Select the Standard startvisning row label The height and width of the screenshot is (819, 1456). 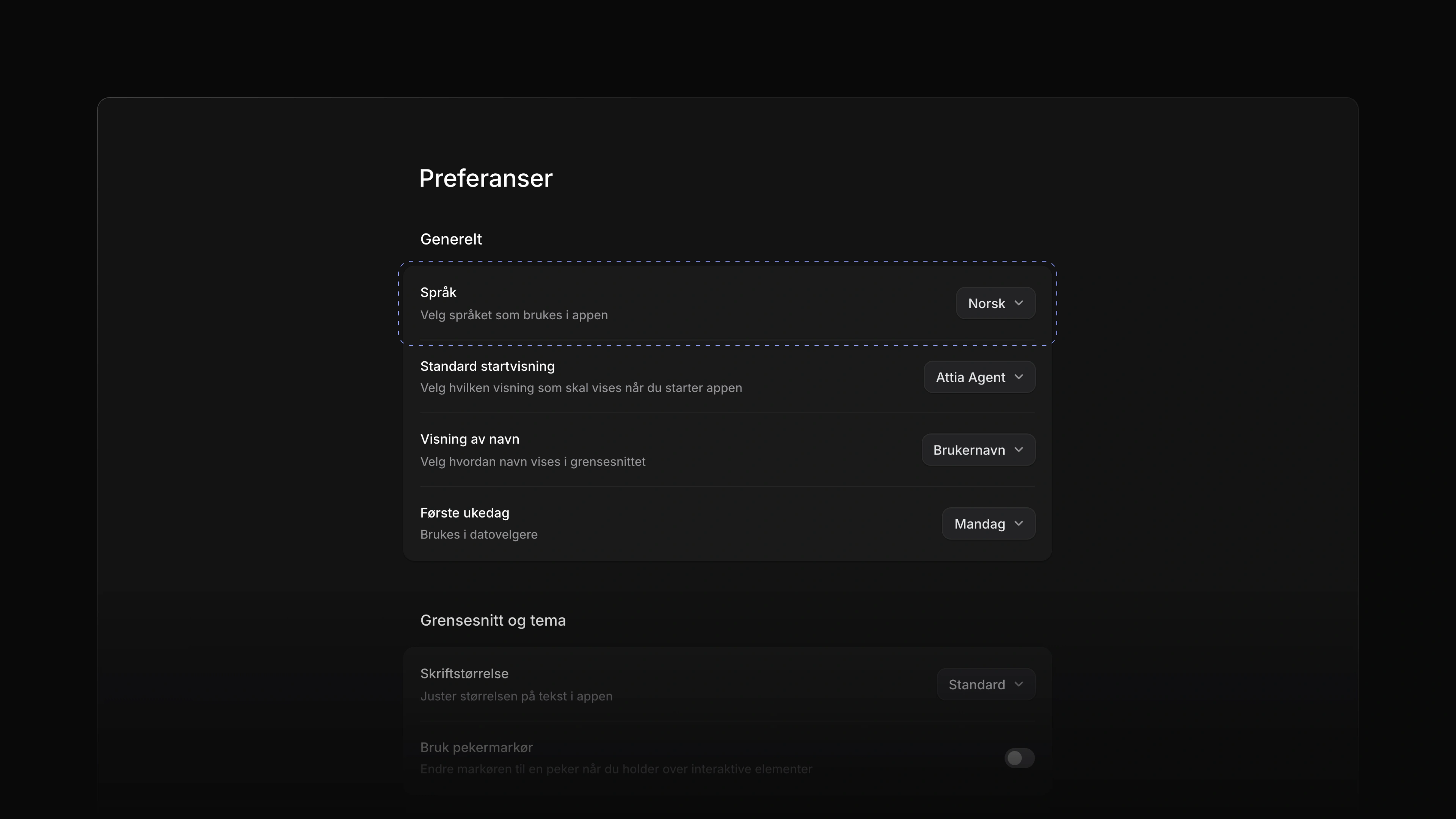(x=487, y=366)
